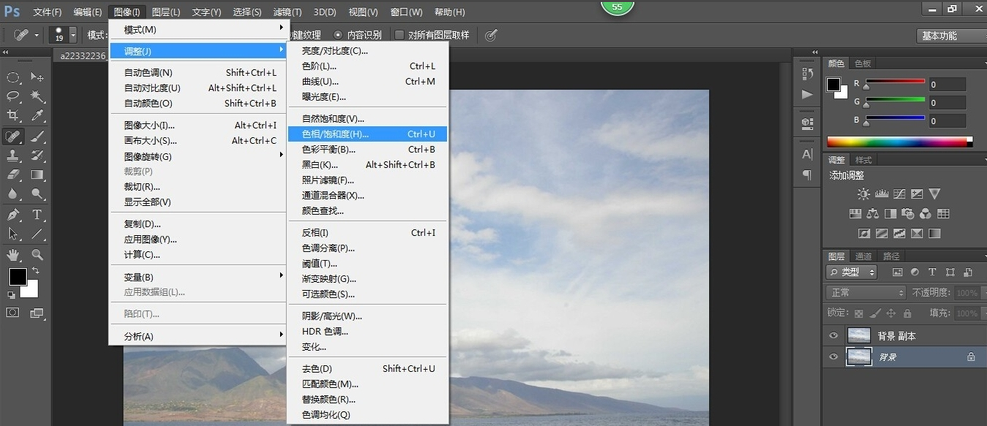Click the 背景 副本 layer thumbnail
This screenshot has width=987, height=426.
coord(859,335)
